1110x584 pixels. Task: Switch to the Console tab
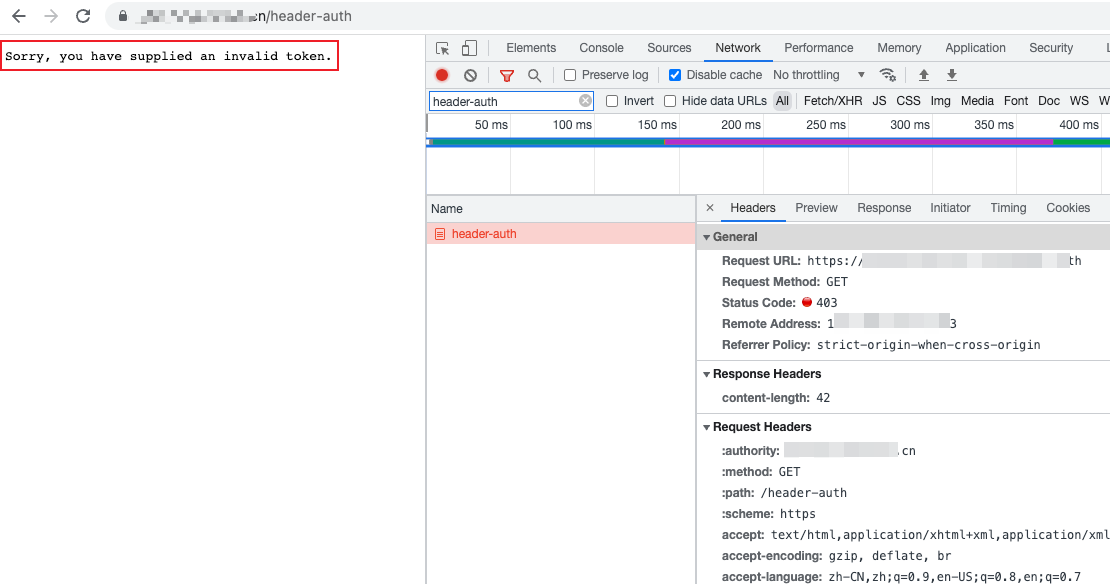[601, 48]
